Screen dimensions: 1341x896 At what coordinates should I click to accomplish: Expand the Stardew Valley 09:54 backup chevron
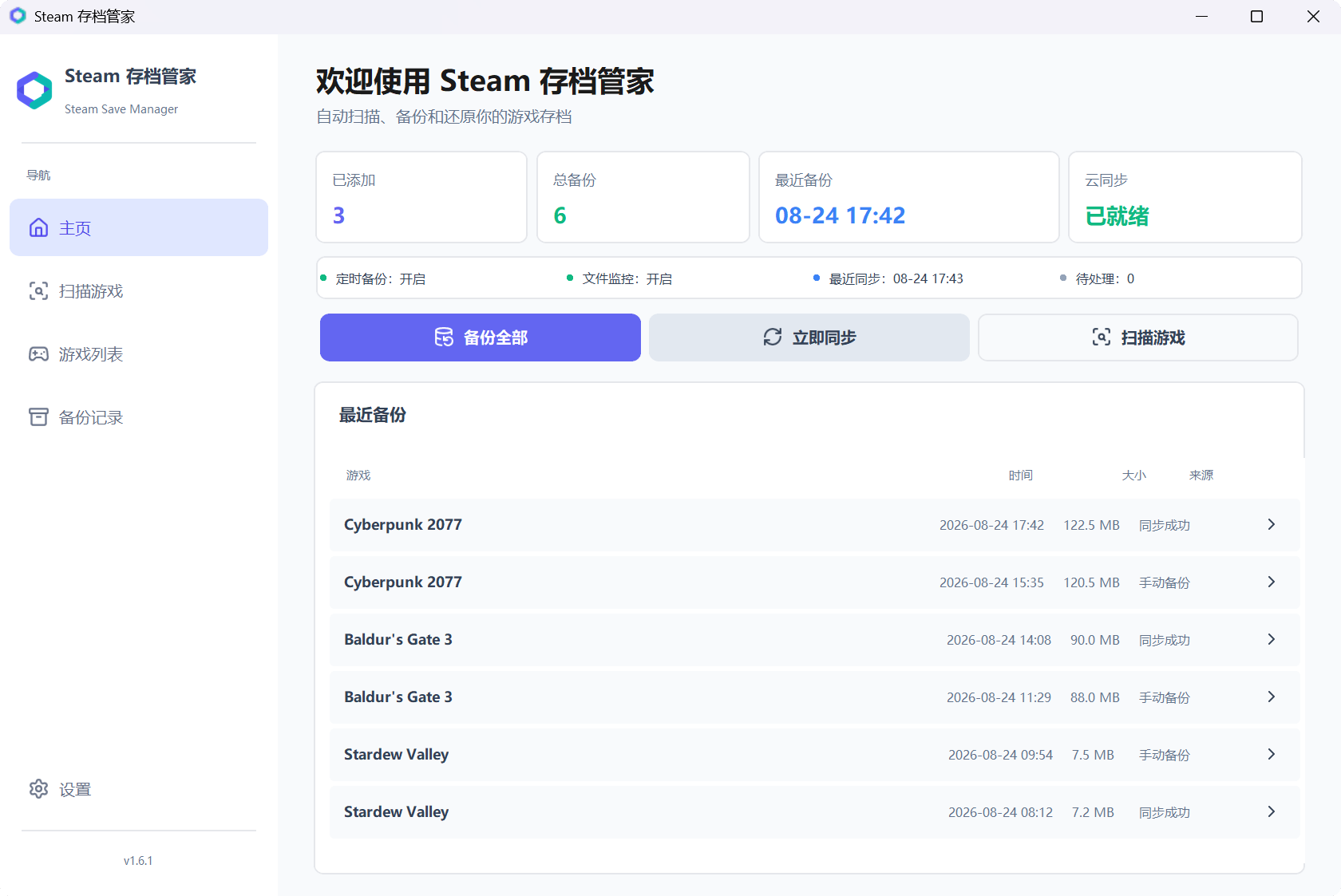[1272, 754]
